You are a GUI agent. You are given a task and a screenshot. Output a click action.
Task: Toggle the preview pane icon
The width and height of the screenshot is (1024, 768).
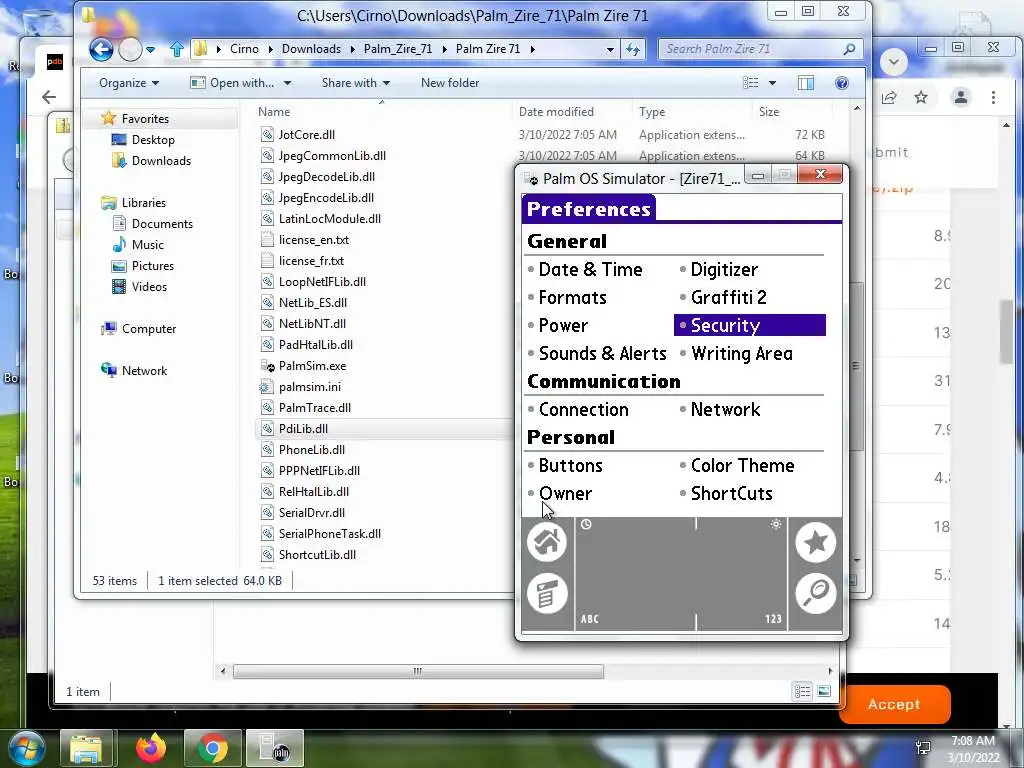(x=806, y=83)
